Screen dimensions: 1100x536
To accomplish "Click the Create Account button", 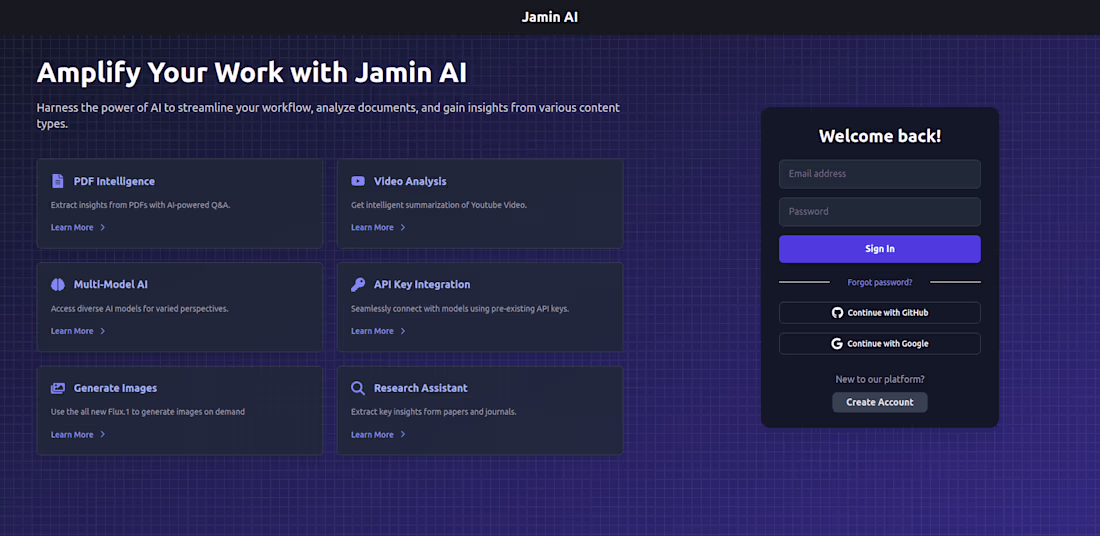I will point(880,402).
